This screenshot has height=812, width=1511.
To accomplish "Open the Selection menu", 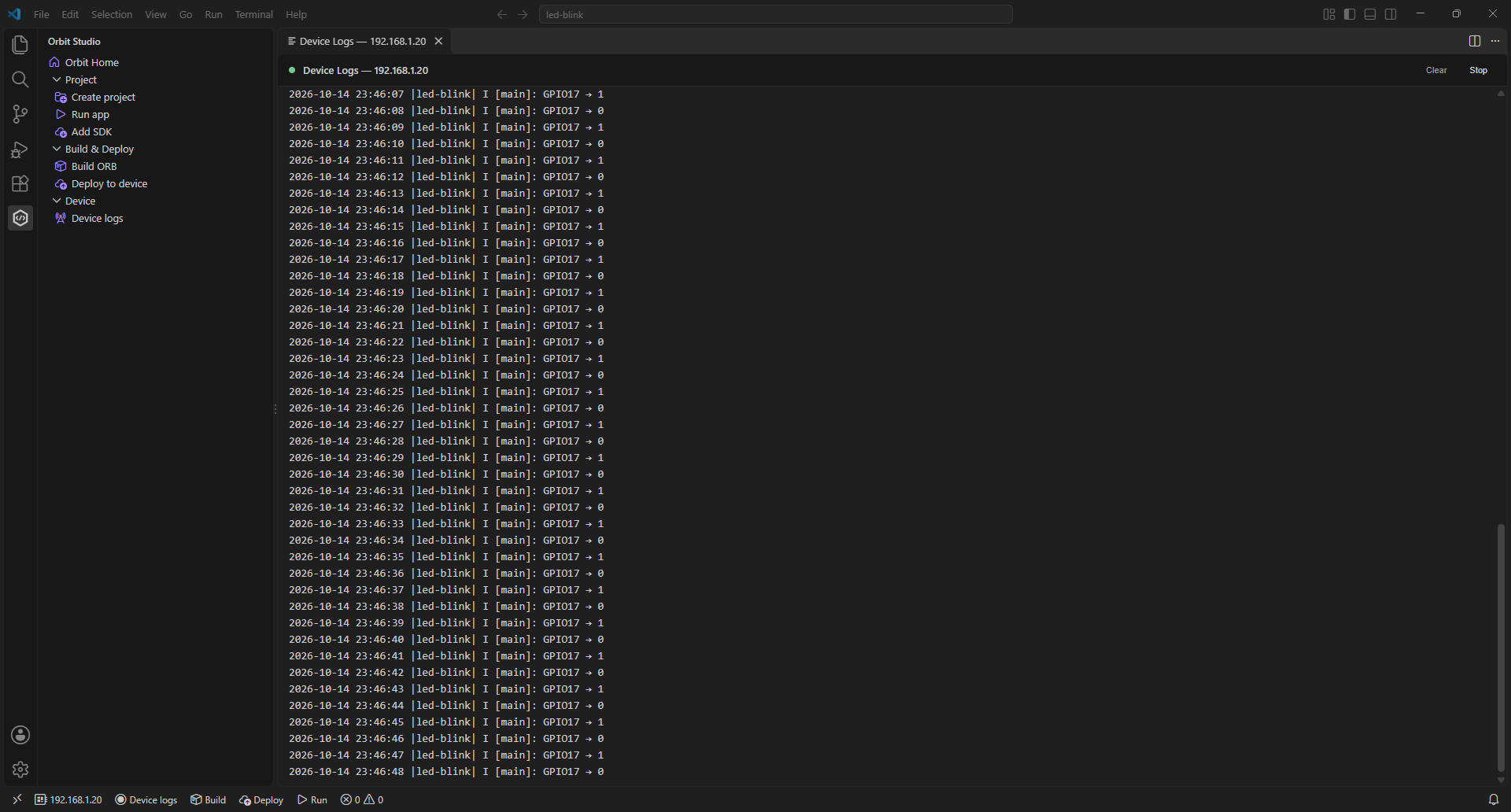I will (112, 14).
